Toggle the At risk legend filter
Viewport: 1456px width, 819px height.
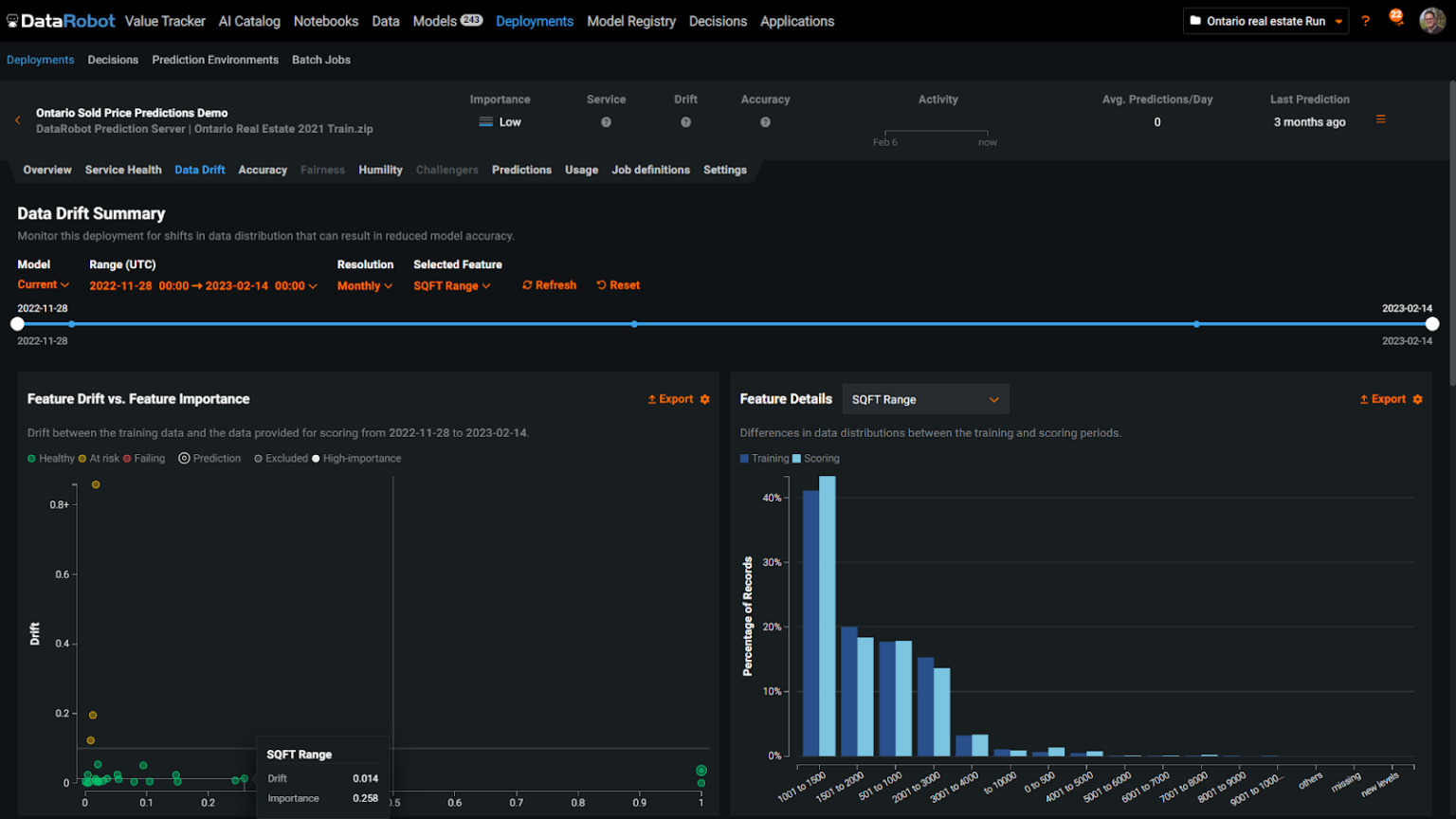(99, 459)
